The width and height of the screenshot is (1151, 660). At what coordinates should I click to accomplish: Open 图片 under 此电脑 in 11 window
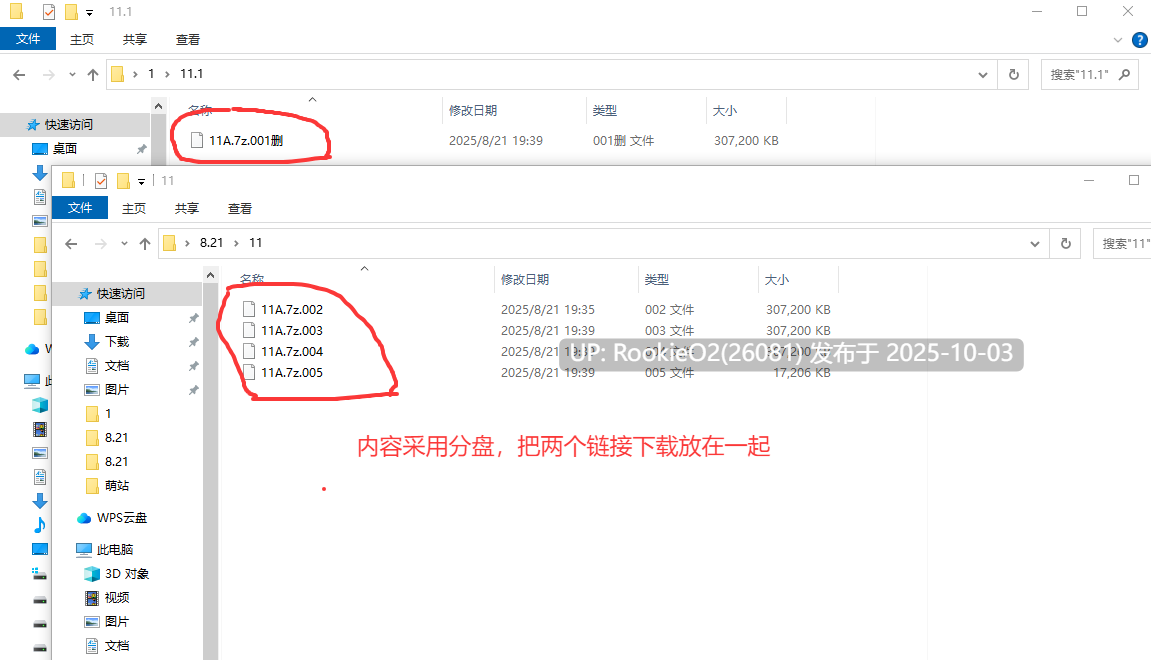coord(117,621)
